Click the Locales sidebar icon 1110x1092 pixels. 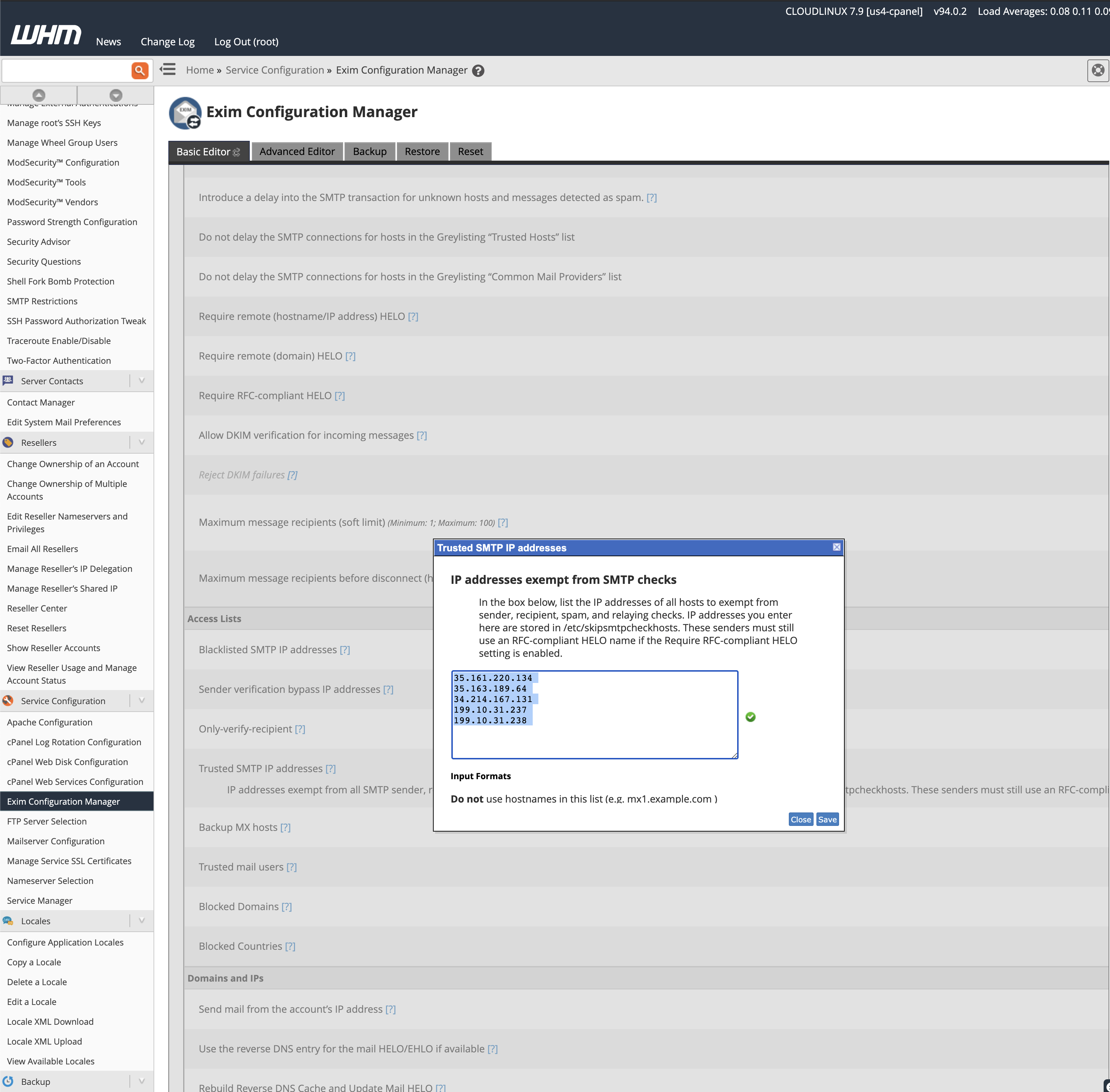pyautogui.click(x=8, y=920)
